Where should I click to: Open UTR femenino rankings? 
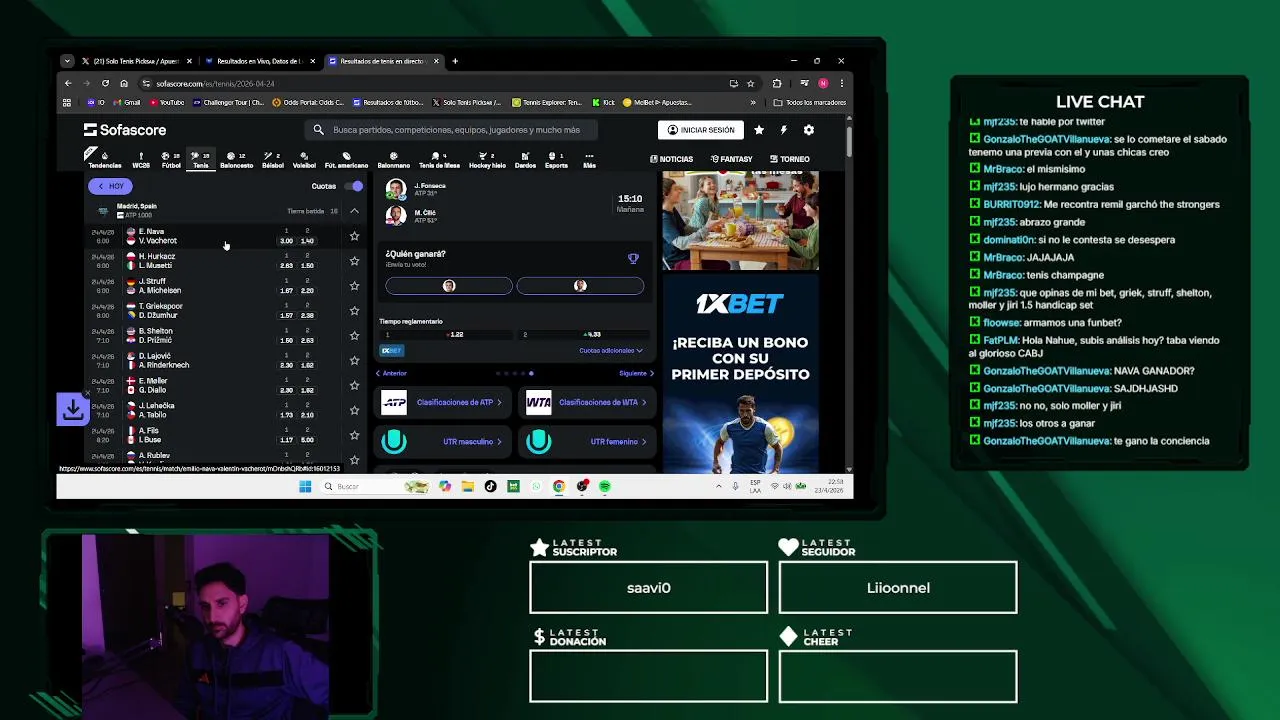(x=586, y=441)
